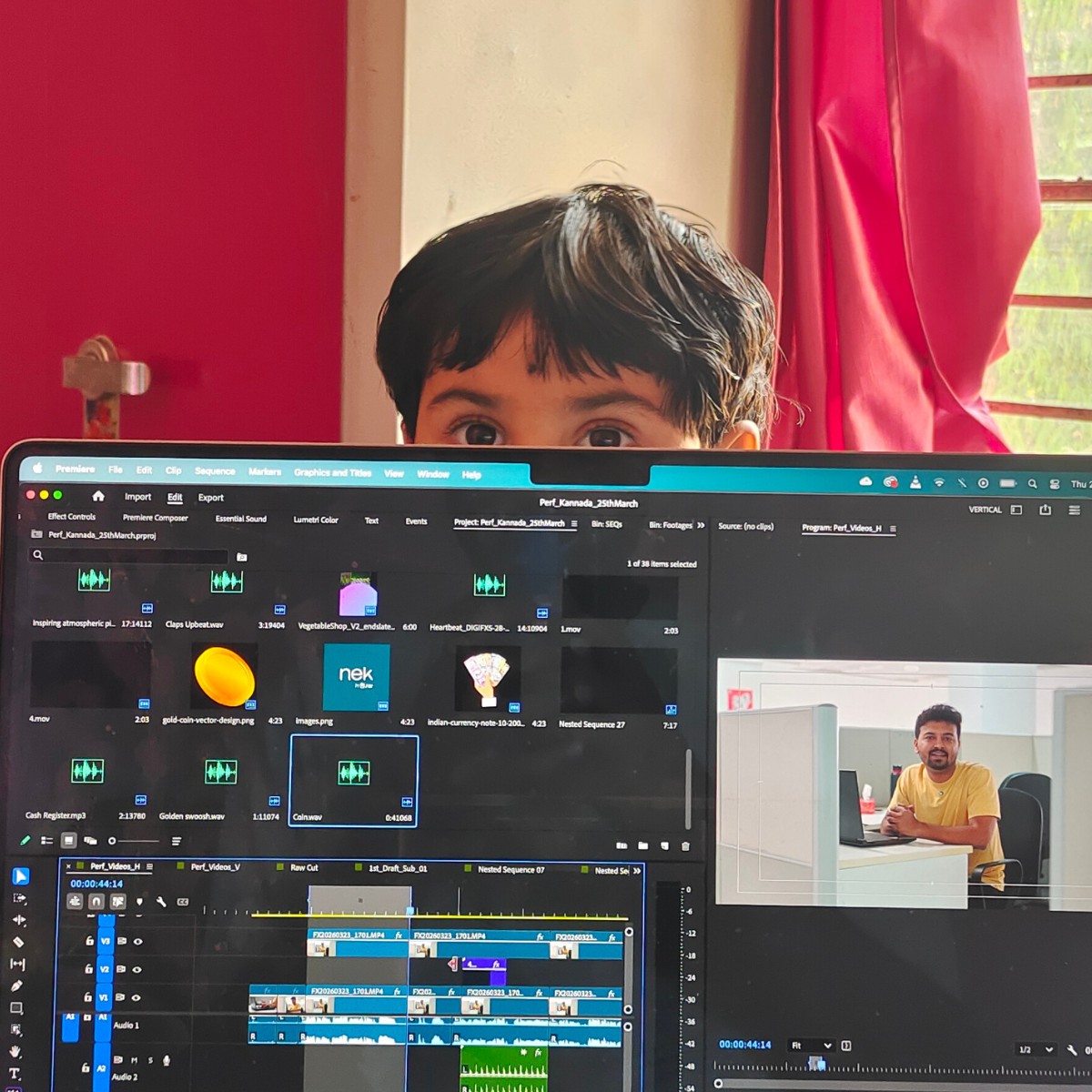
Task: Select the Pen tool in tools panel
Action: [x=16, y=986]
